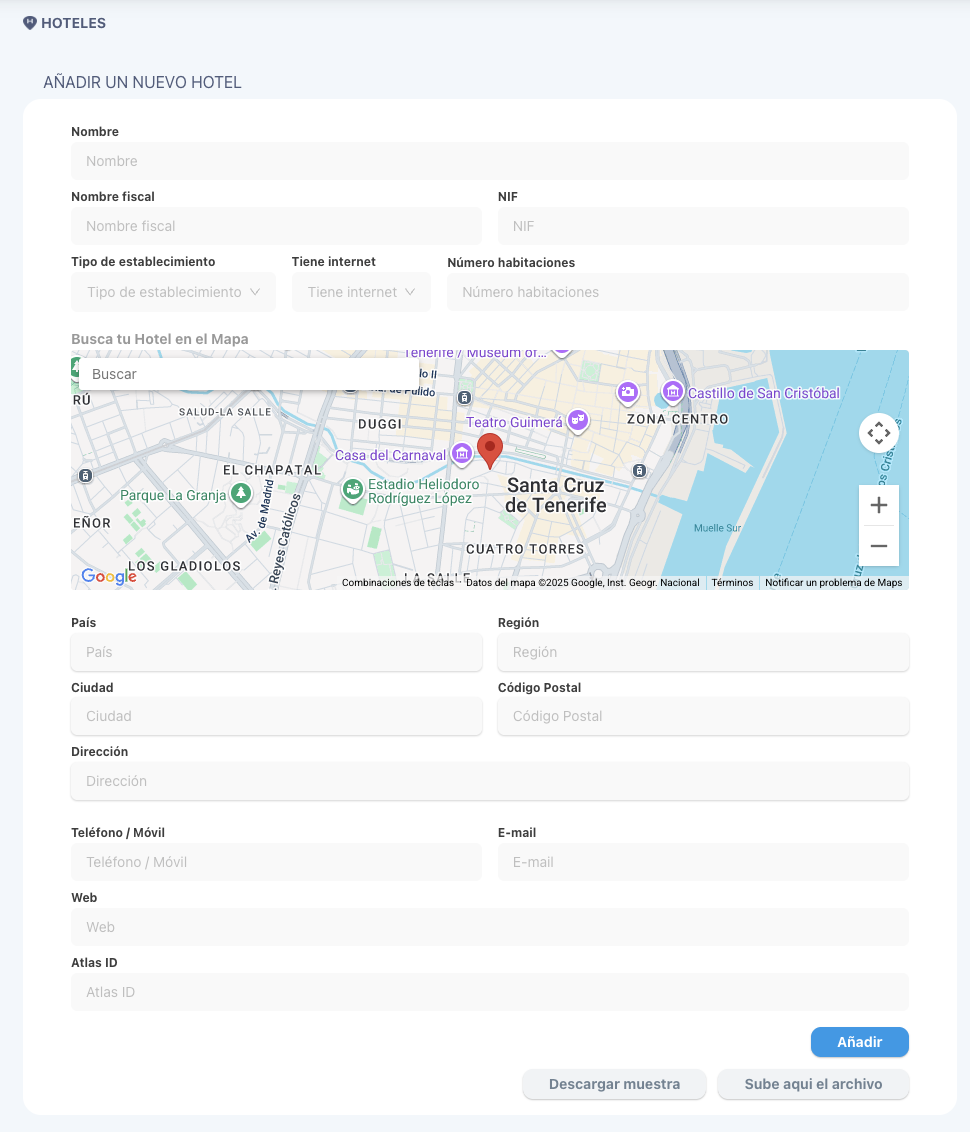970x1132 pixels.
Task: Open the Tipo de establecimiento dropdown
Action: (x=173, y=292)
